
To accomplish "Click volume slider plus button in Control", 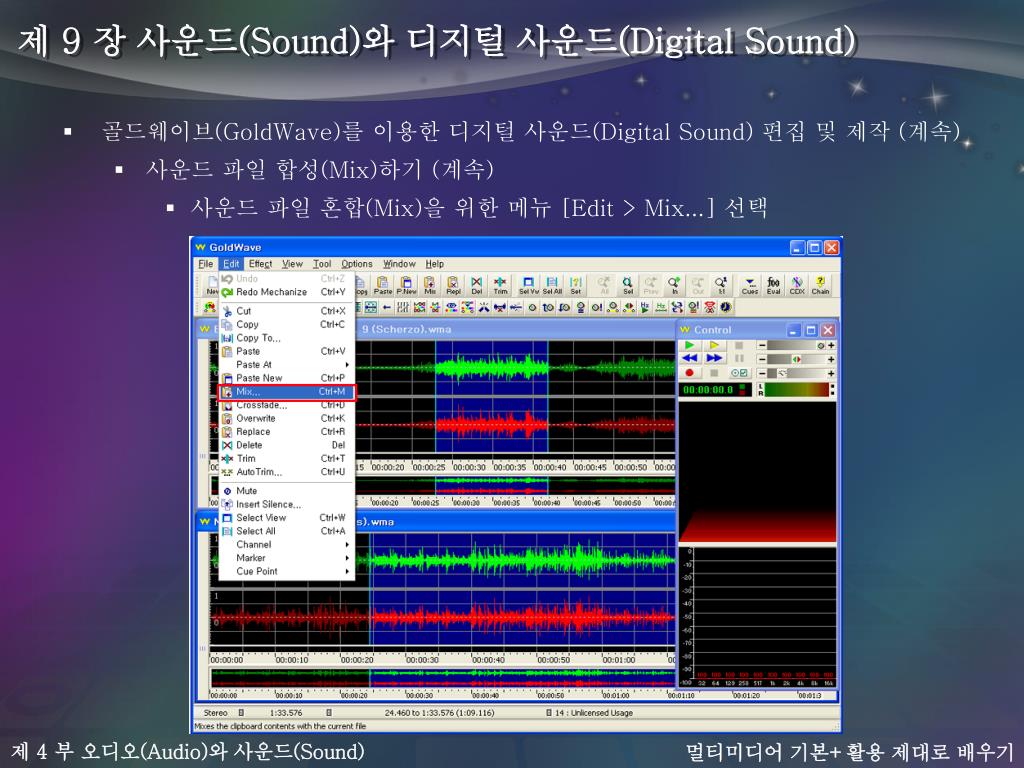I will point(831,345).
